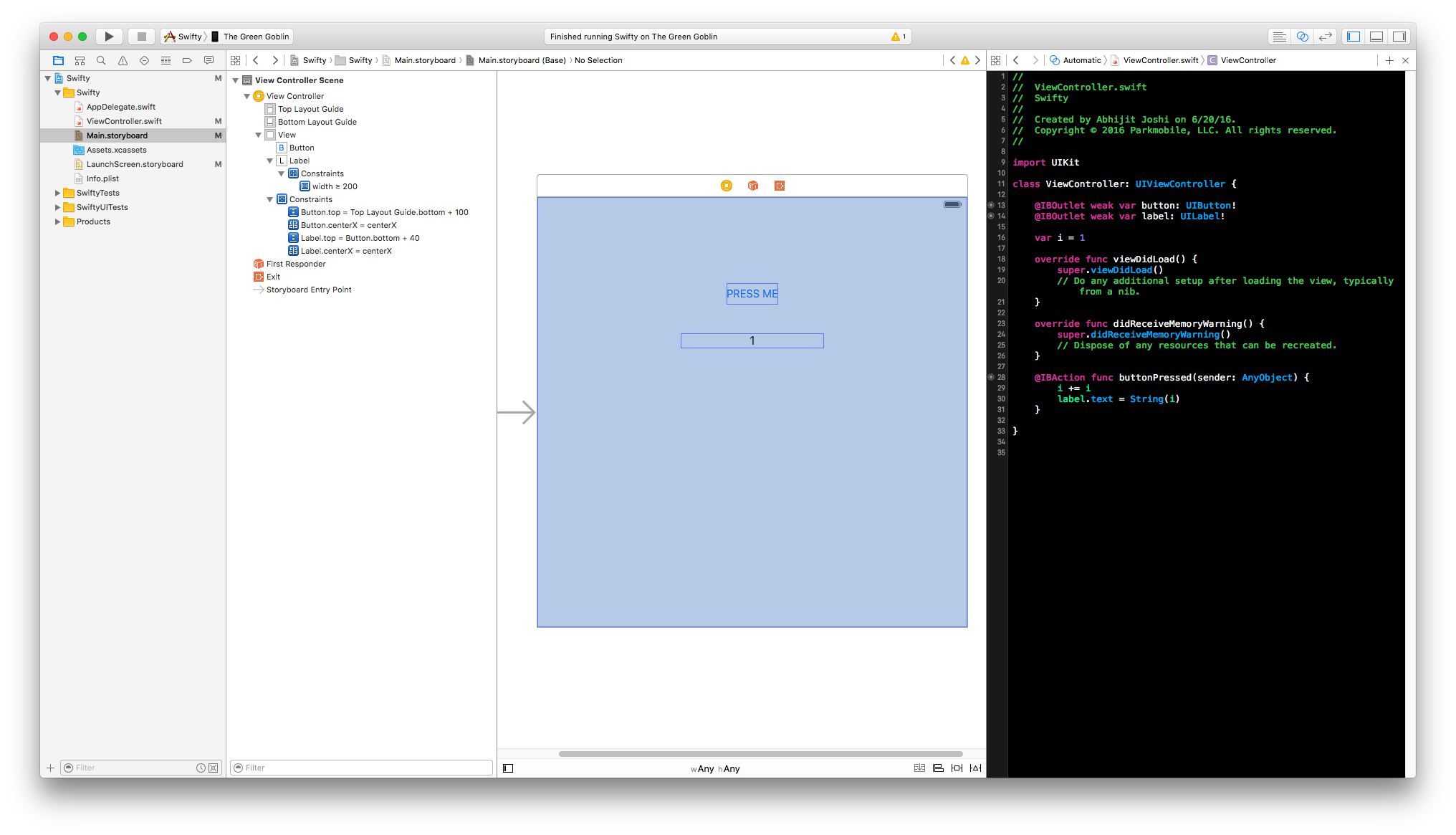This screenshot has height=835, width=1456.
Task: Select the Swifty scheme in toolbar
Action: pos(184,37)
